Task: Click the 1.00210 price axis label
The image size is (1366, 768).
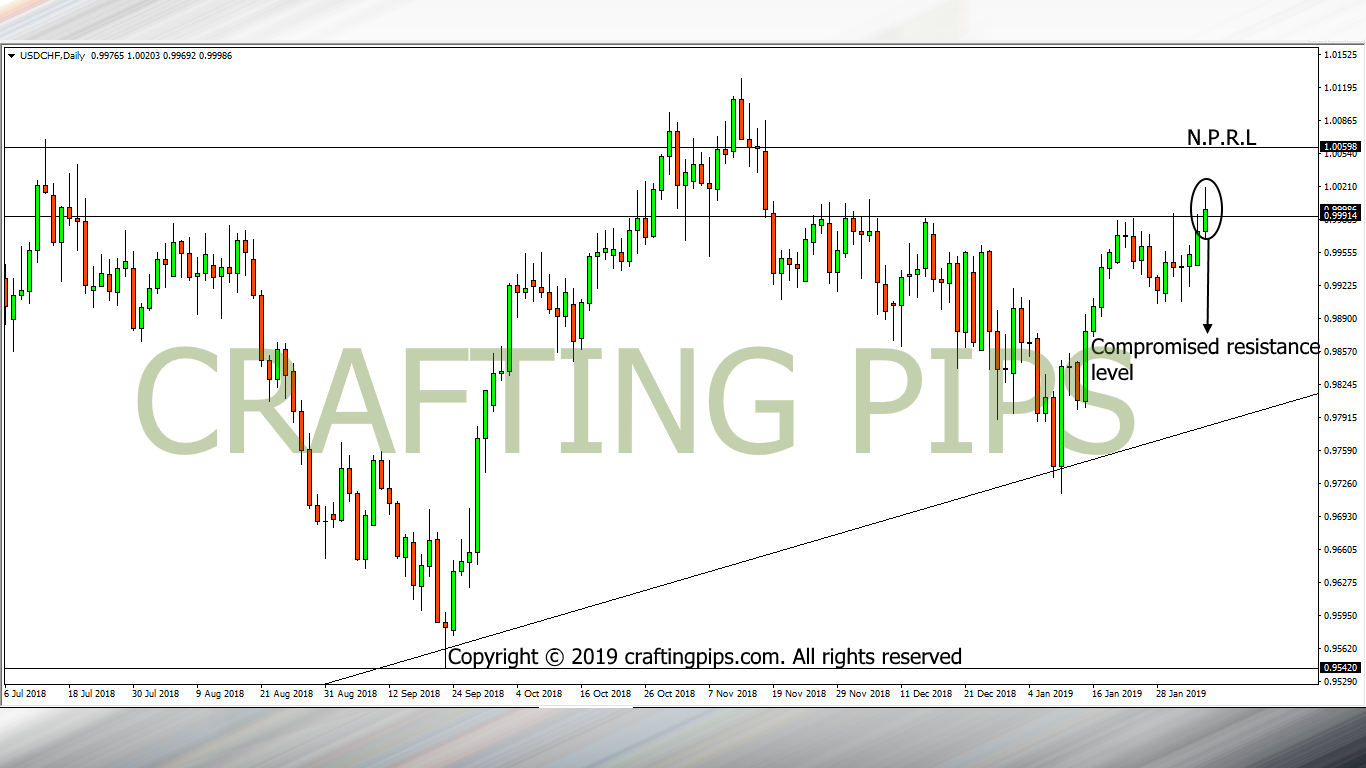Action: point(1339,187)
